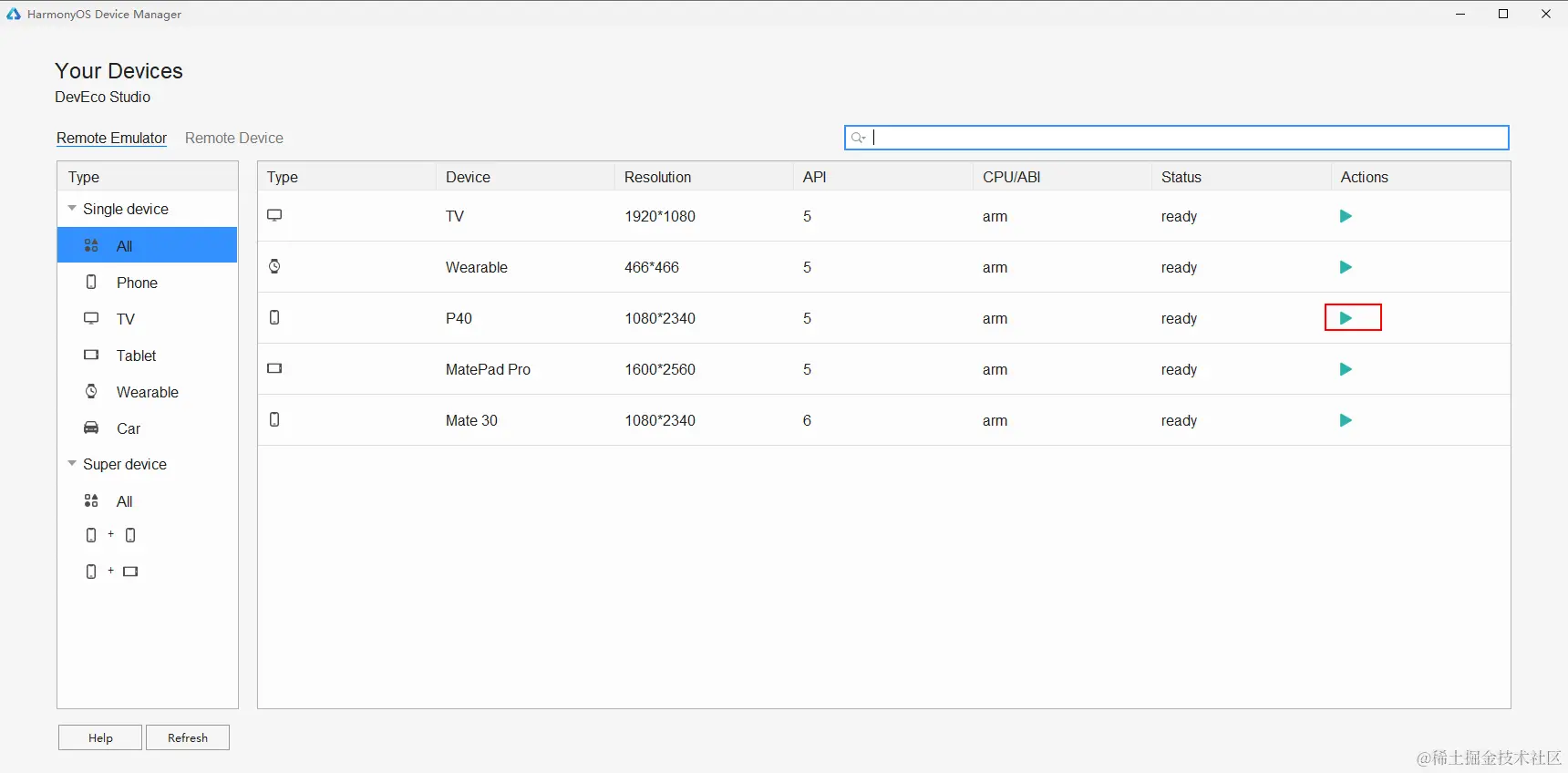Start the MatePad Pro emulator play icon

1346,369
